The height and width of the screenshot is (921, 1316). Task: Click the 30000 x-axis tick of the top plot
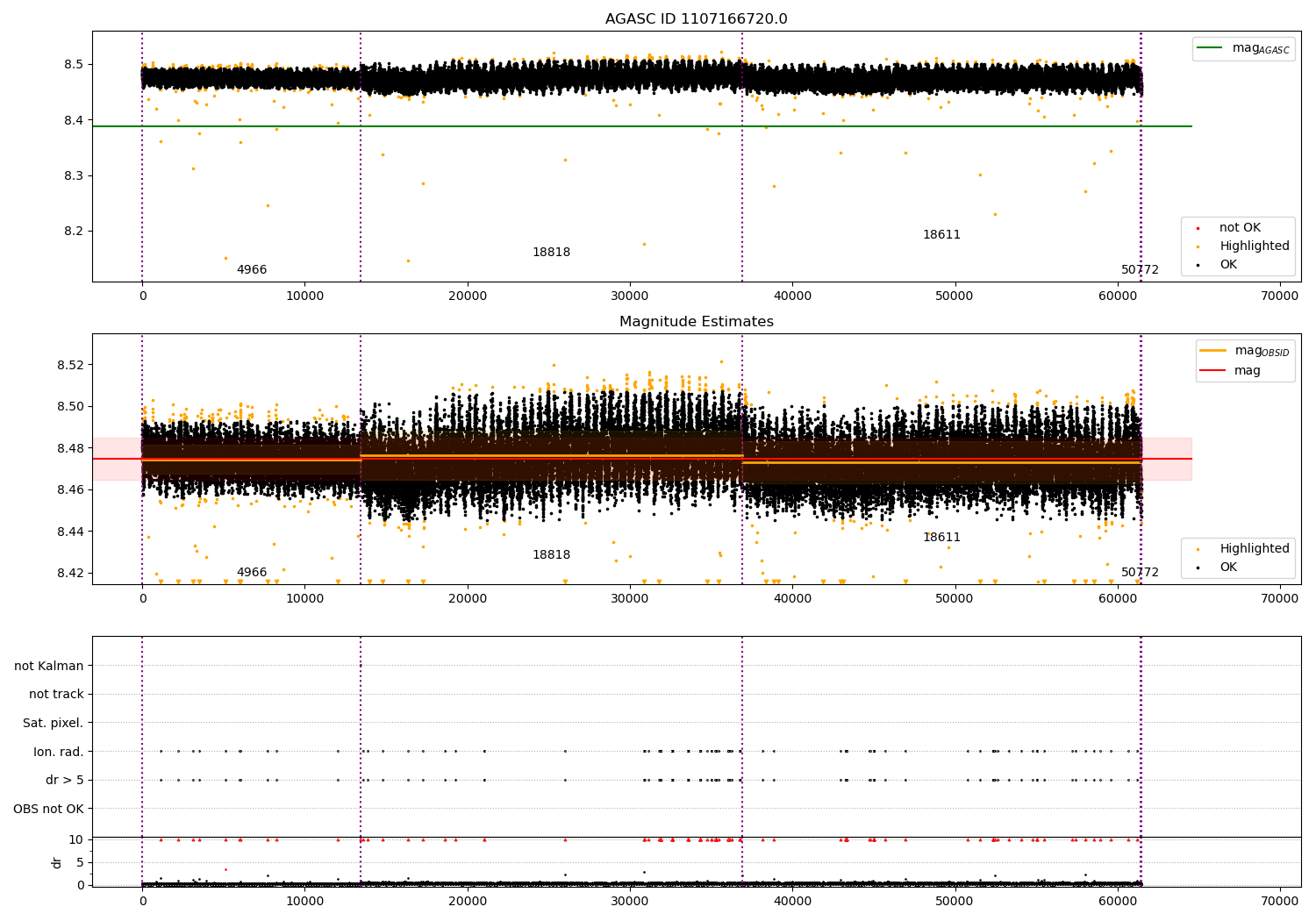[x=630, y=296]
